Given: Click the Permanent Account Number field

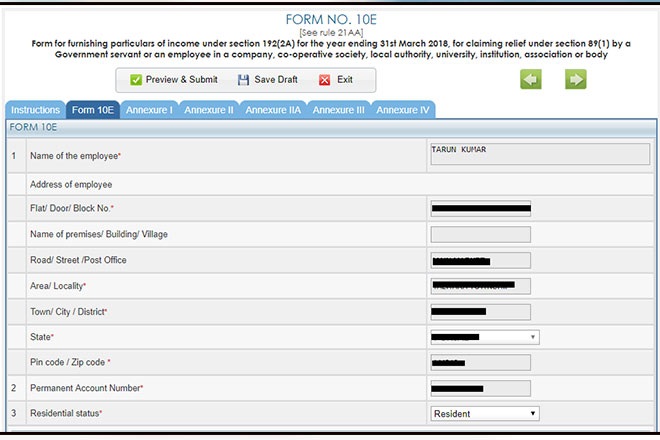Looking at the screenshot, I should pyautogui.click(x=480, y=388).
